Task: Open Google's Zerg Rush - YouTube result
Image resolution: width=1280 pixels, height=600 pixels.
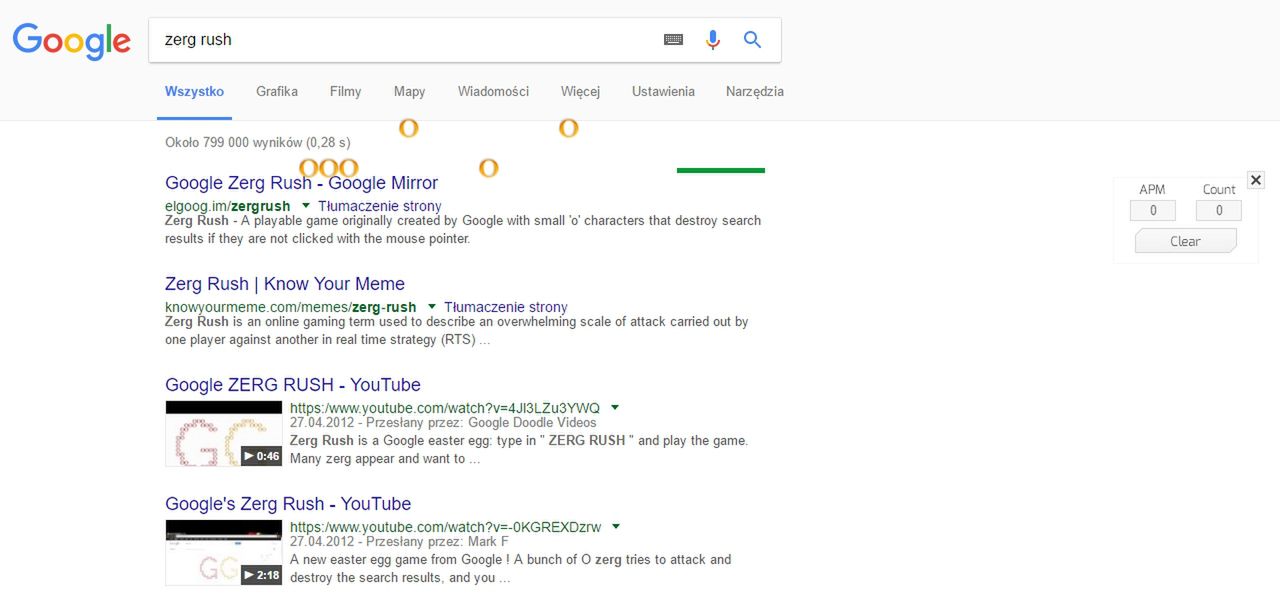Action: coord(288,504)
